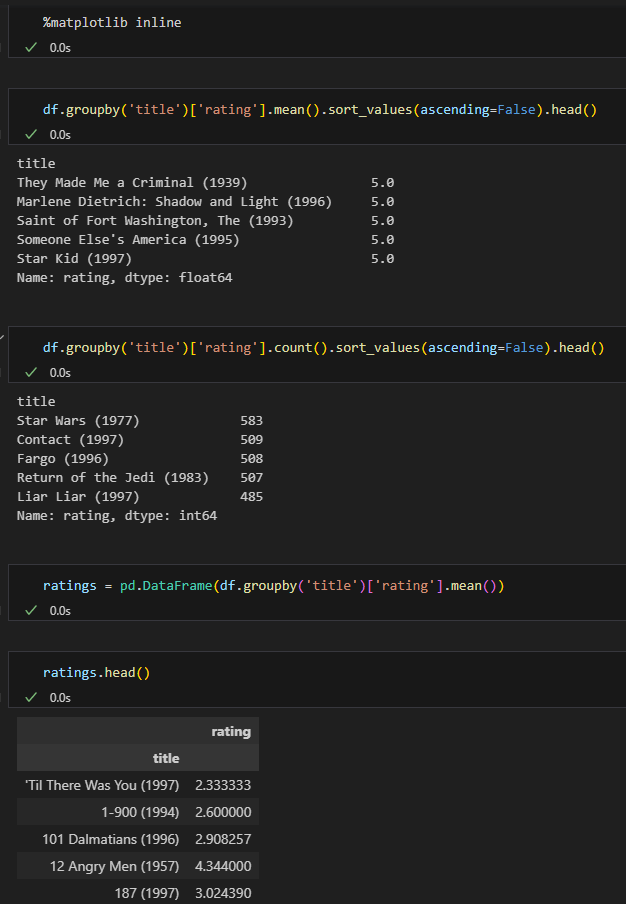Image resolution: width=626 pixels, height=904 pixels.
Task: Select 'Star Kid (1997)' output row
Action: [x=205, y=259]
